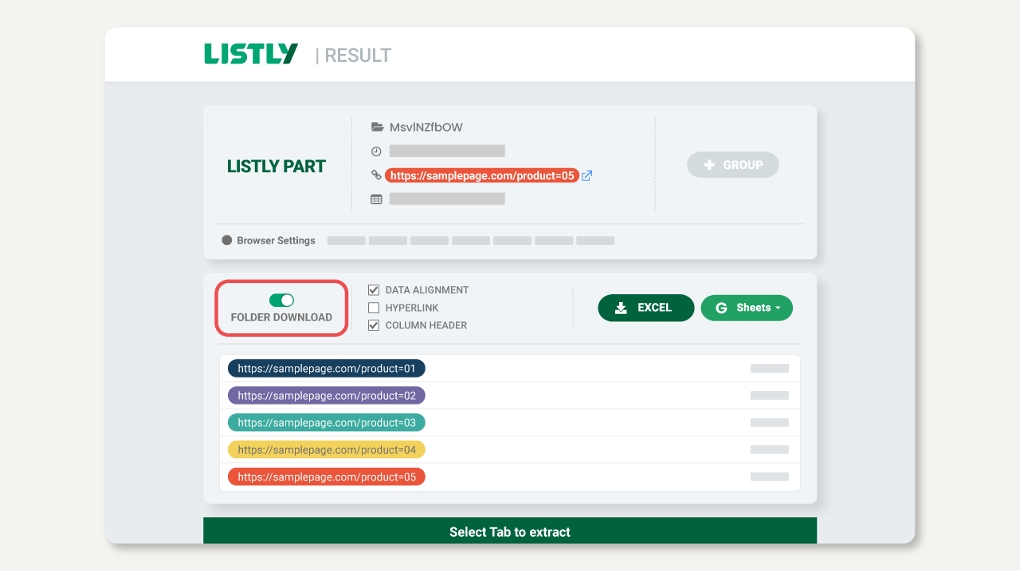The width and height of the screenshot is (1020, 572).
Task: Click the table calendar icon
Action: pyautogui.click(x=377, y=199)
